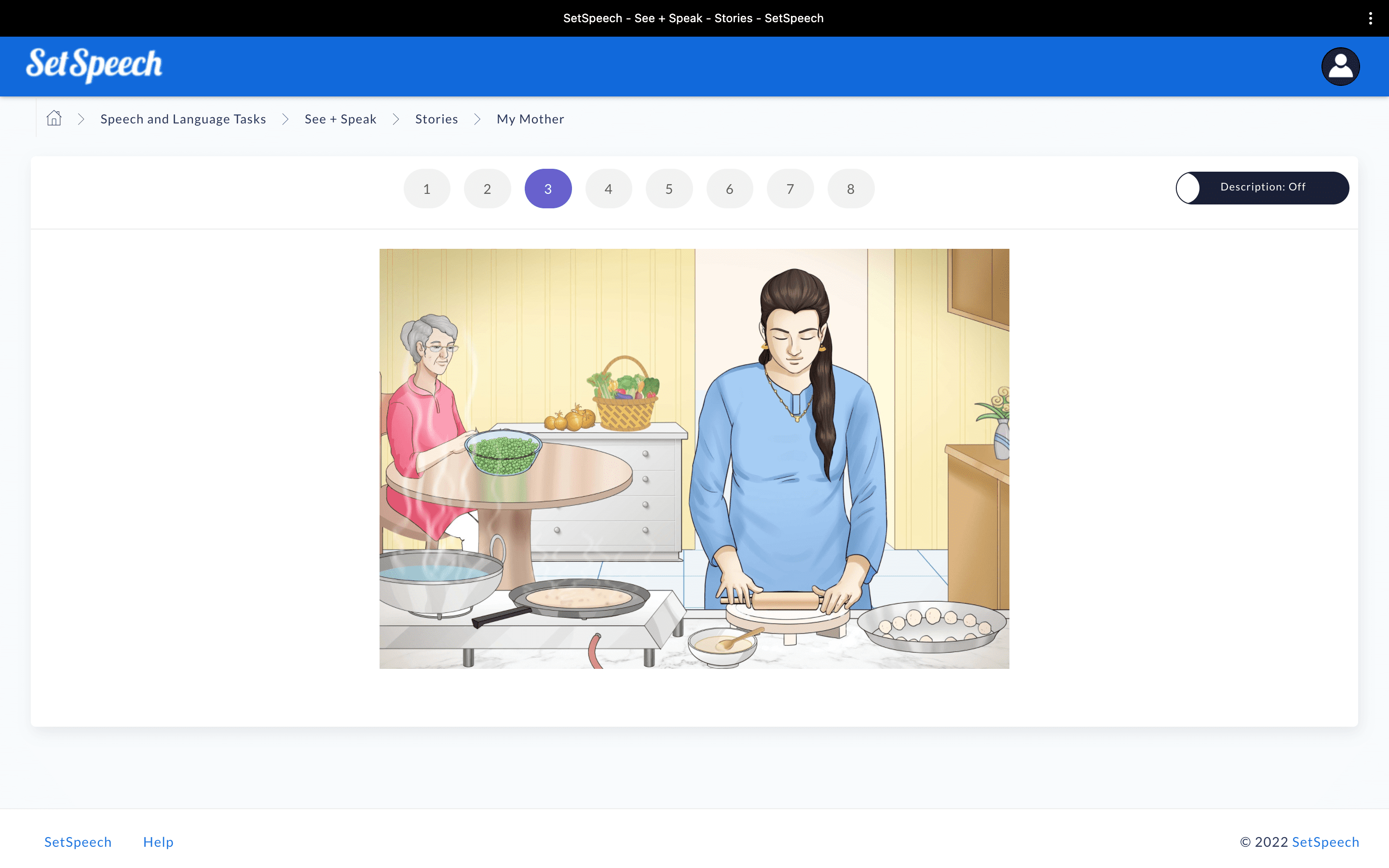1389x868 pixels.
Task: Click the My Mother breadcrumb item
Action: [531, 119]
